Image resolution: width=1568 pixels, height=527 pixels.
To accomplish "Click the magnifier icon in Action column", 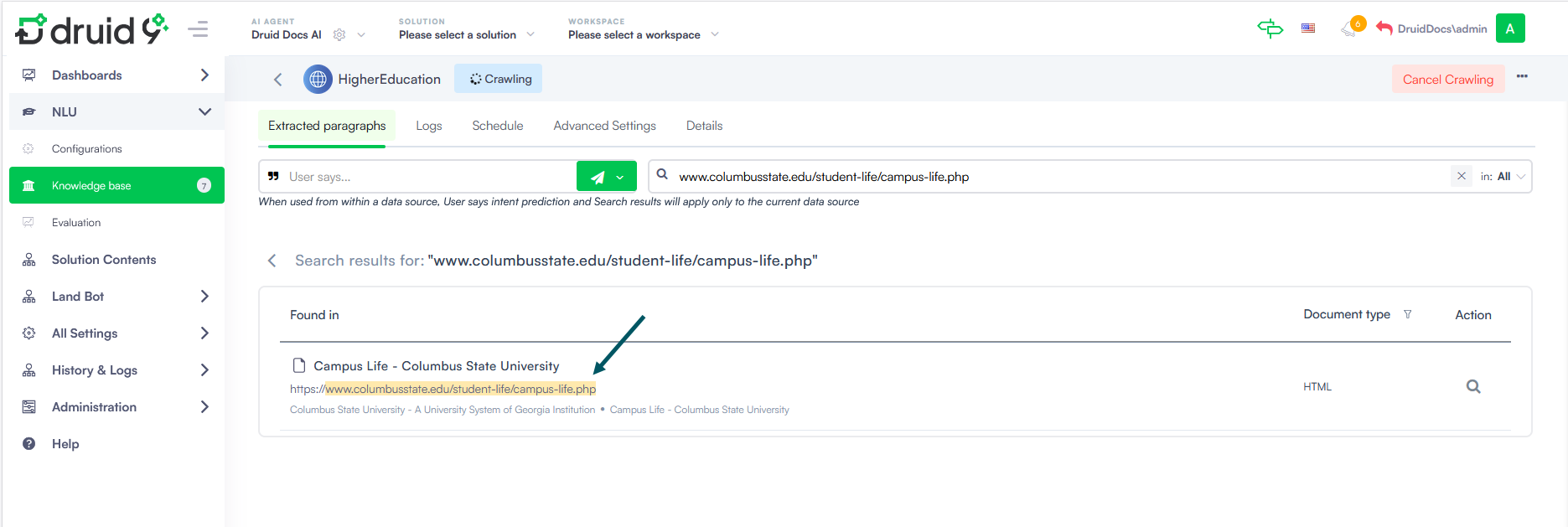I will click(1472, 387).
